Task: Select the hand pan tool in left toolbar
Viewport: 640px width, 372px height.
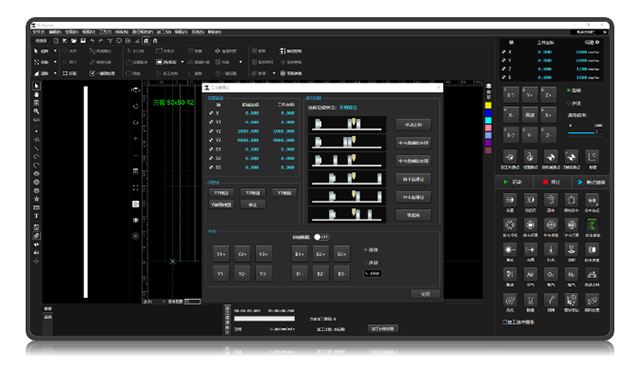Action: pos(36,94)
